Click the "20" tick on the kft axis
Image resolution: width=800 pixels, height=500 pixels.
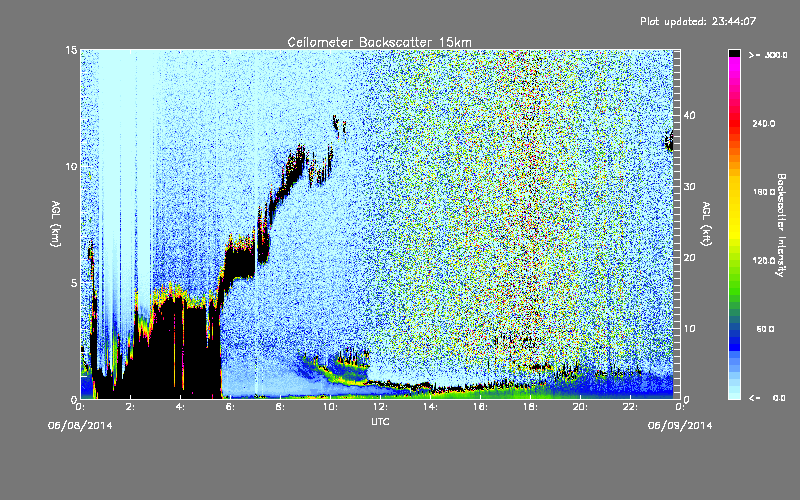[689, 258]
